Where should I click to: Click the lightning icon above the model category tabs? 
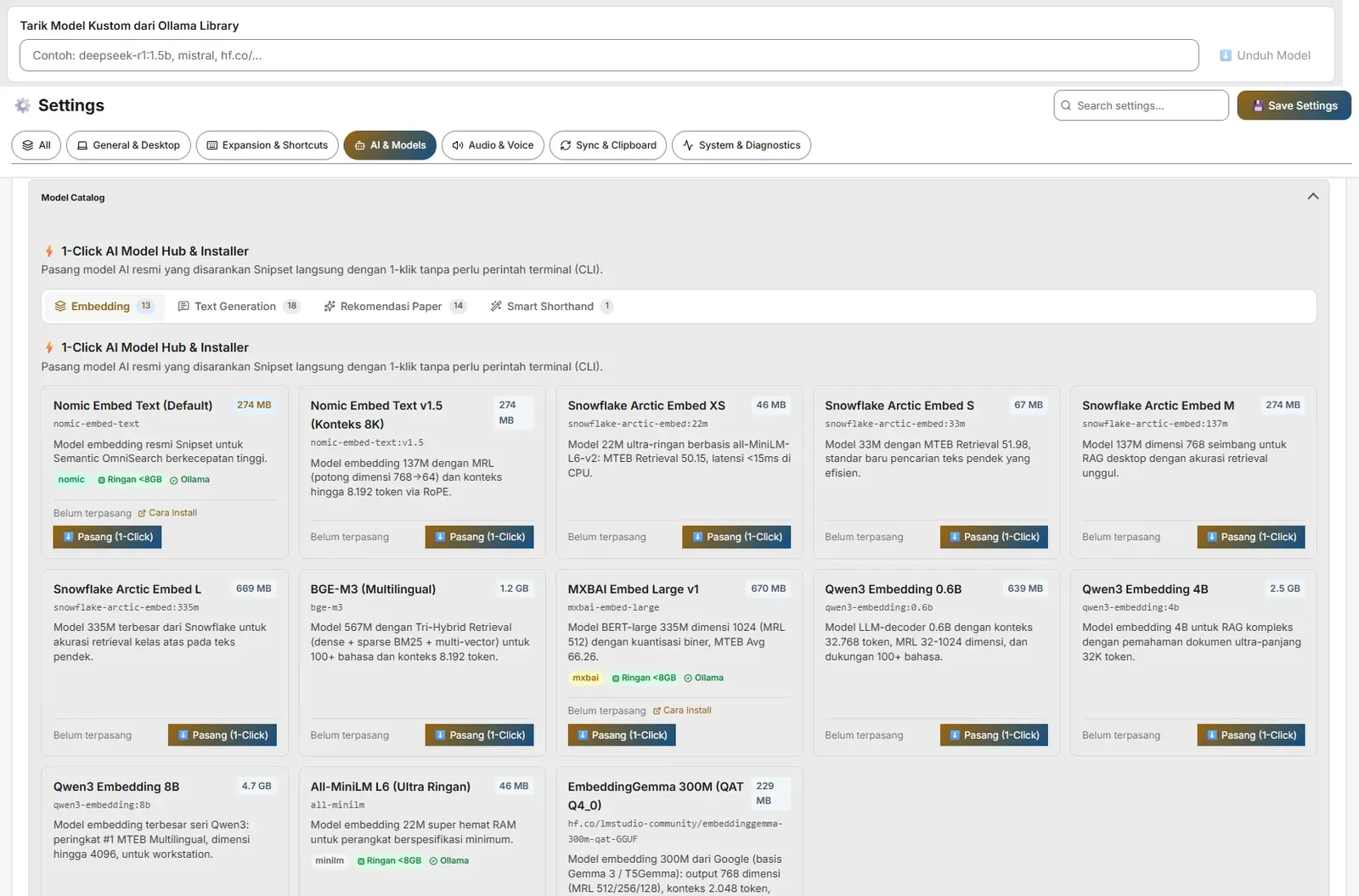[49, 251]
